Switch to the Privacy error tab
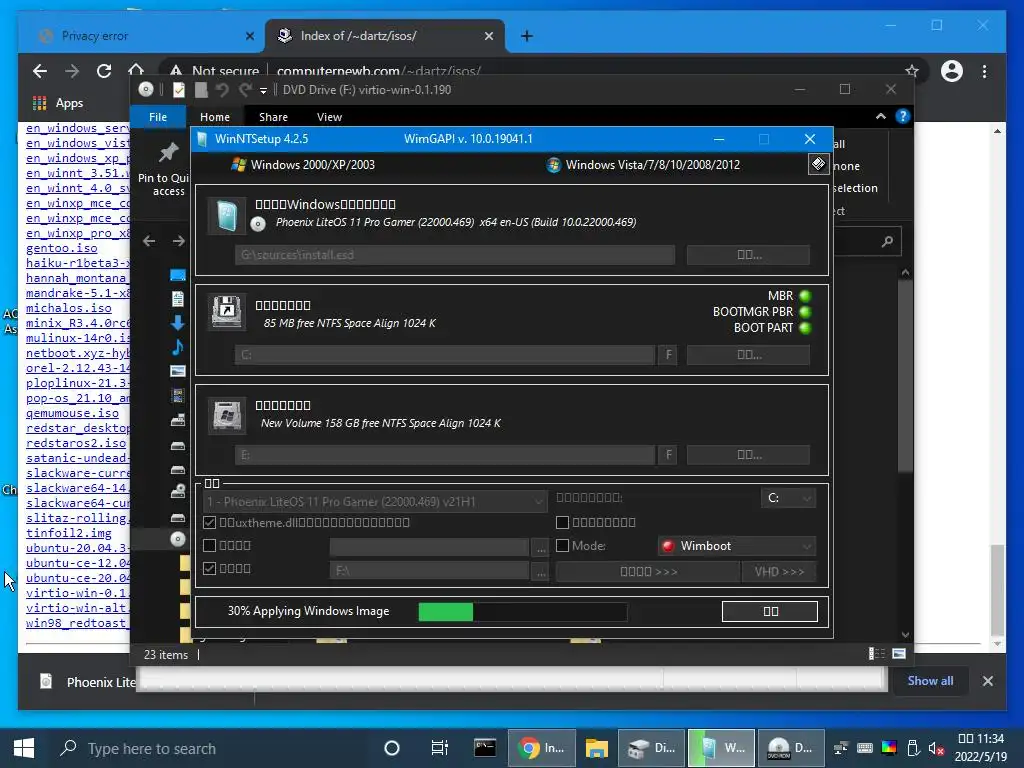 pos(145,36)
